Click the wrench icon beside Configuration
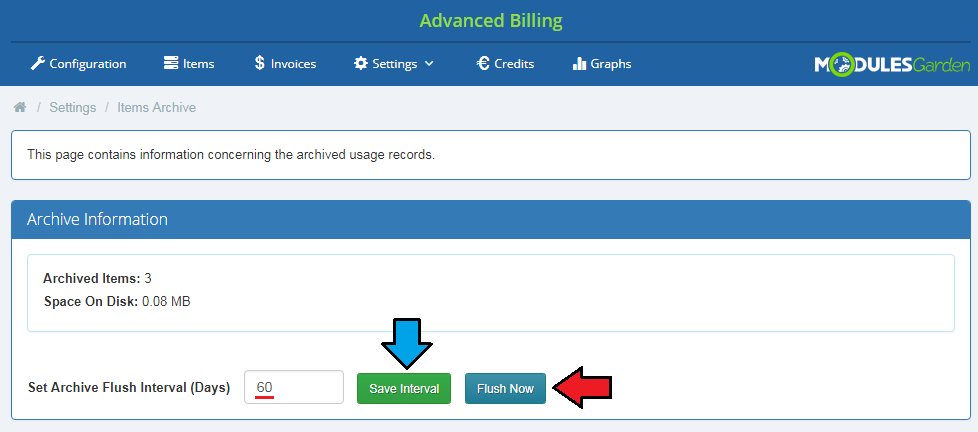978x432 pixels. (x=37, y=64)
